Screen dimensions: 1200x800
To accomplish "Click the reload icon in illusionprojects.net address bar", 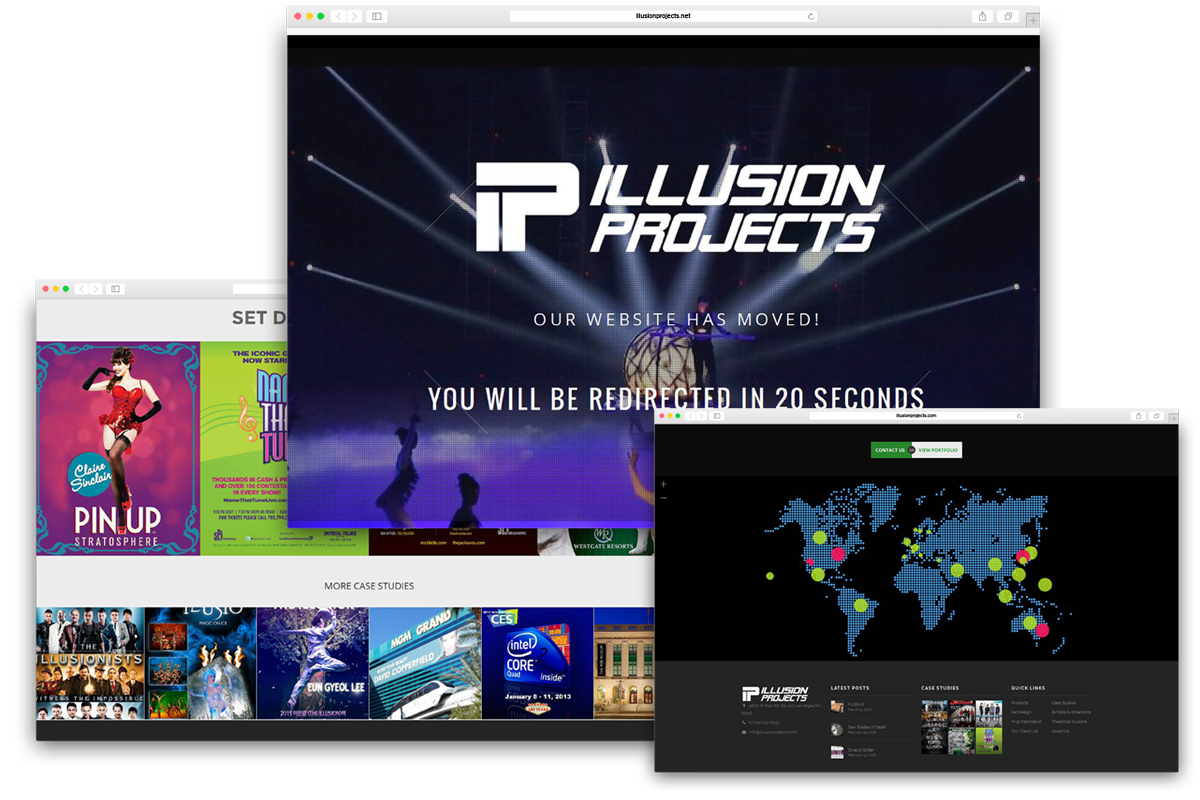I will 811,16.
